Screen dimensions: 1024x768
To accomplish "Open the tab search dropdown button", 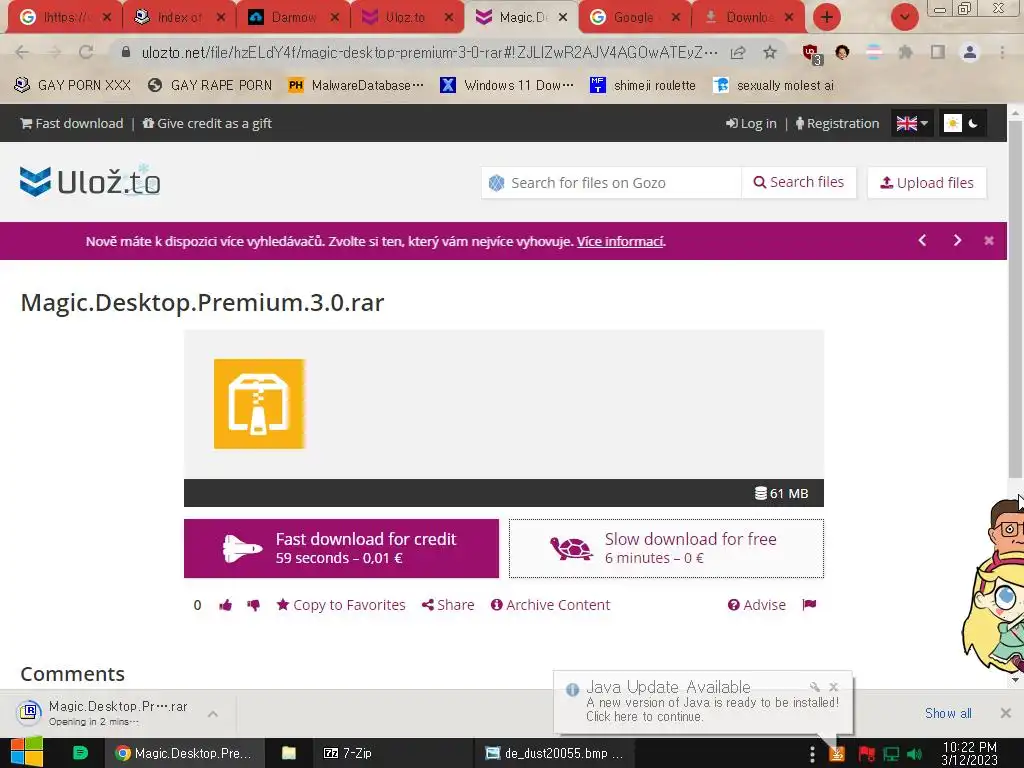I will [904, 17].
